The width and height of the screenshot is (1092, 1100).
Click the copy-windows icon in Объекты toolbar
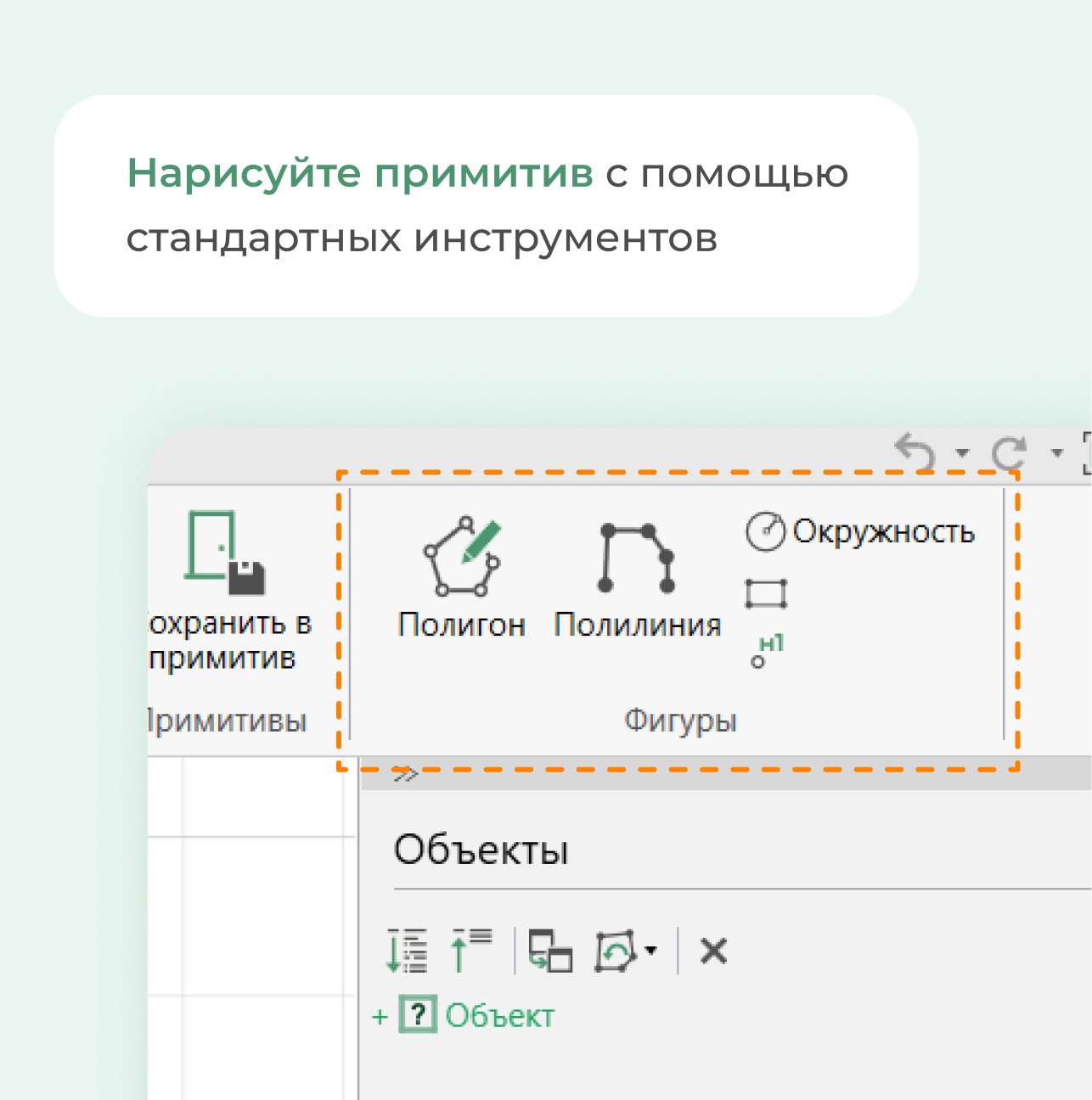pos(550,951)
